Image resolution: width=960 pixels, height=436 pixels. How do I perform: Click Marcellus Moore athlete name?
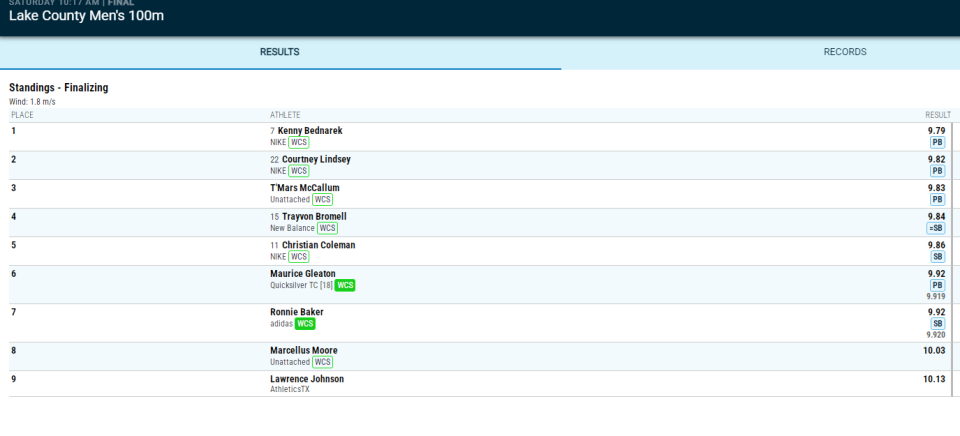(x=304, y=351)
